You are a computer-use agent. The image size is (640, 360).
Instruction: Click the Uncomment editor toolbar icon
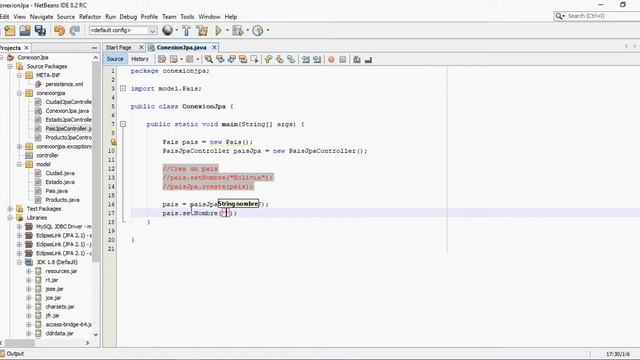point(368,60)
